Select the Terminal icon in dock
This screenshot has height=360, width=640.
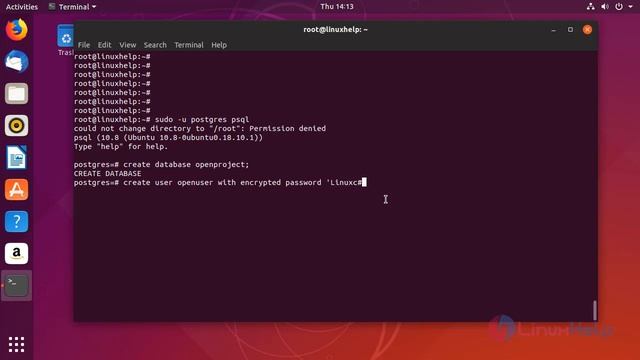coord(16,285)
